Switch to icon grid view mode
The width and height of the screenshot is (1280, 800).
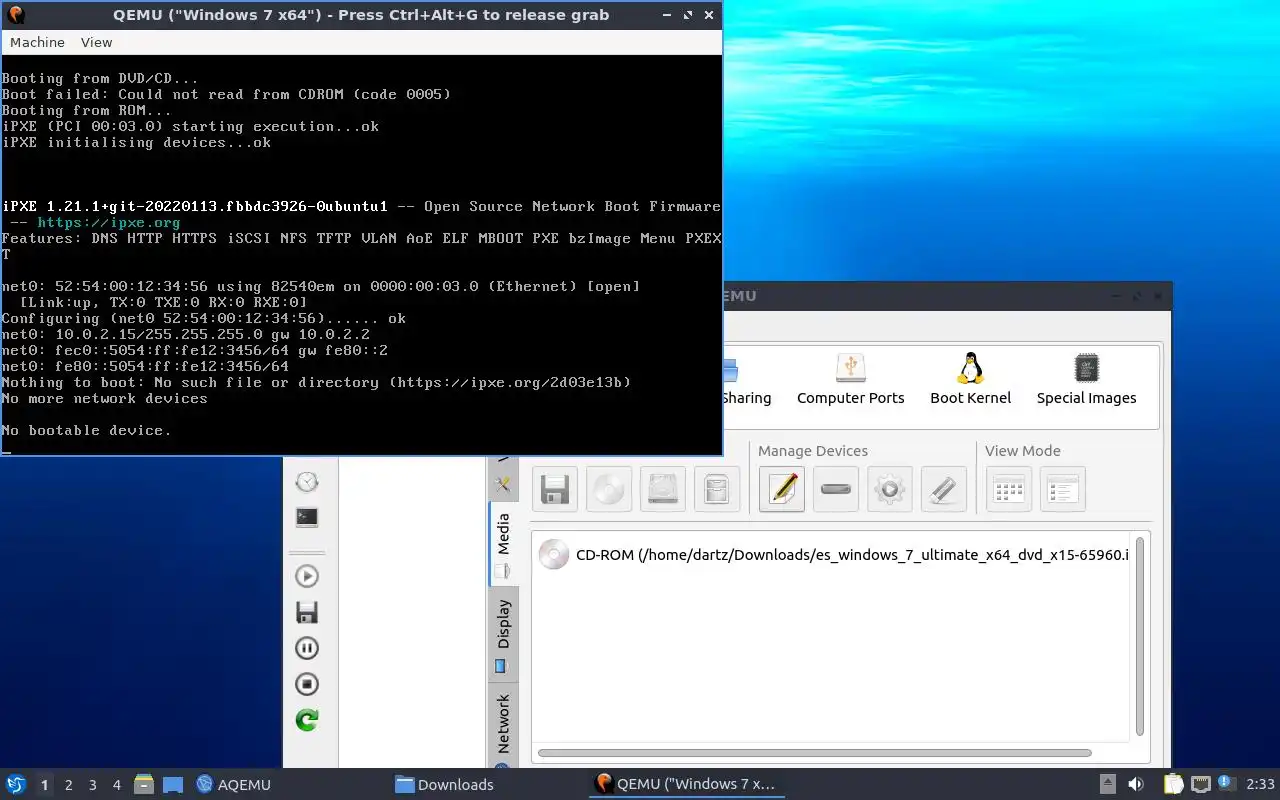coord(1009,489)
